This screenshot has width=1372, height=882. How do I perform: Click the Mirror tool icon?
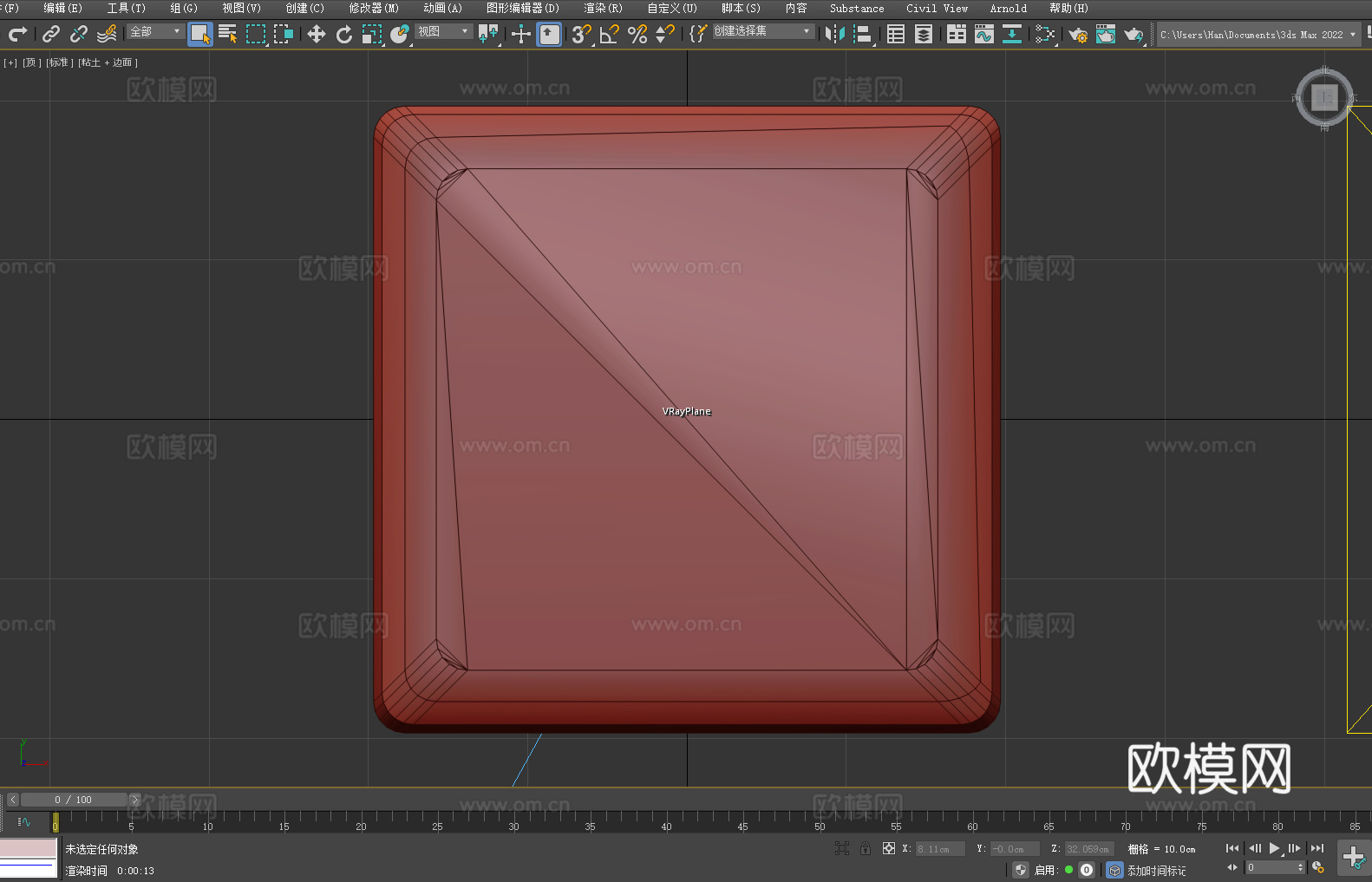(835, 34)
